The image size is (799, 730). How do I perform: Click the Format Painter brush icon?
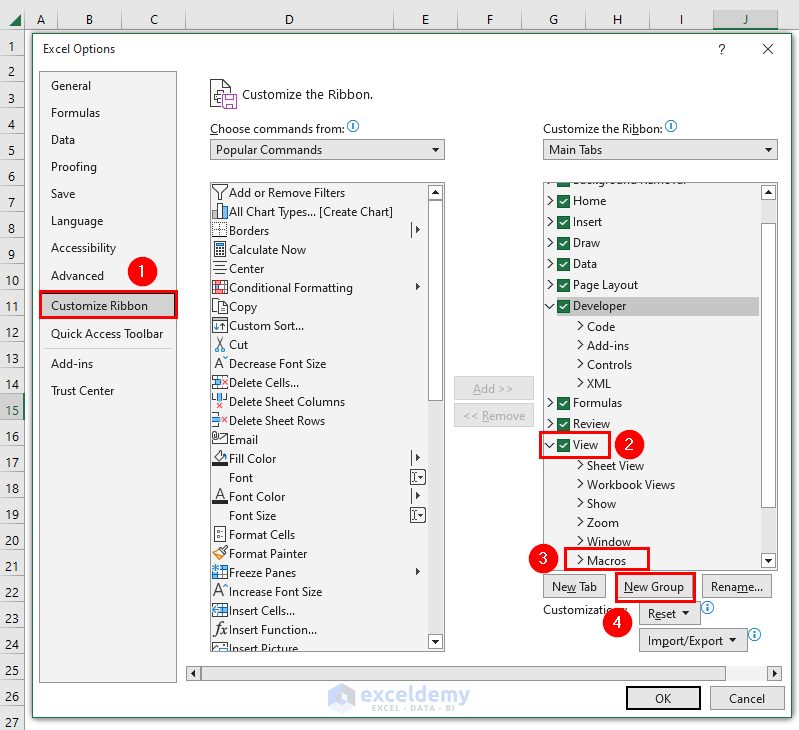click(220, 553)
